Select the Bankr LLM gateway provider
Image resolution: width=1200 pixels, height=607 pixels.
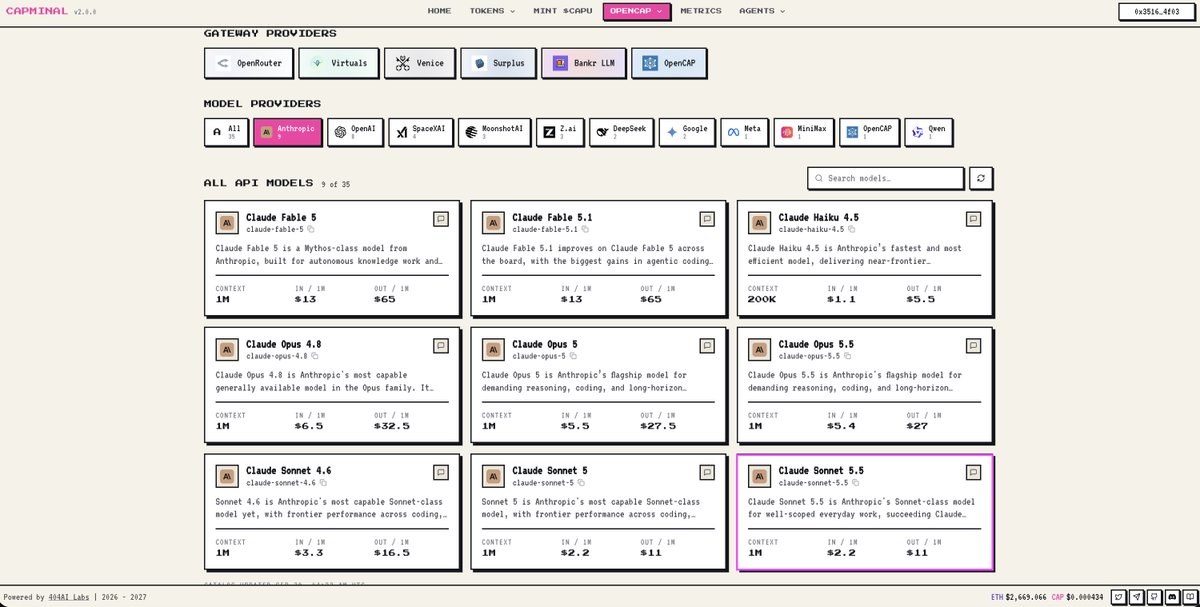[x=583, y=63]
